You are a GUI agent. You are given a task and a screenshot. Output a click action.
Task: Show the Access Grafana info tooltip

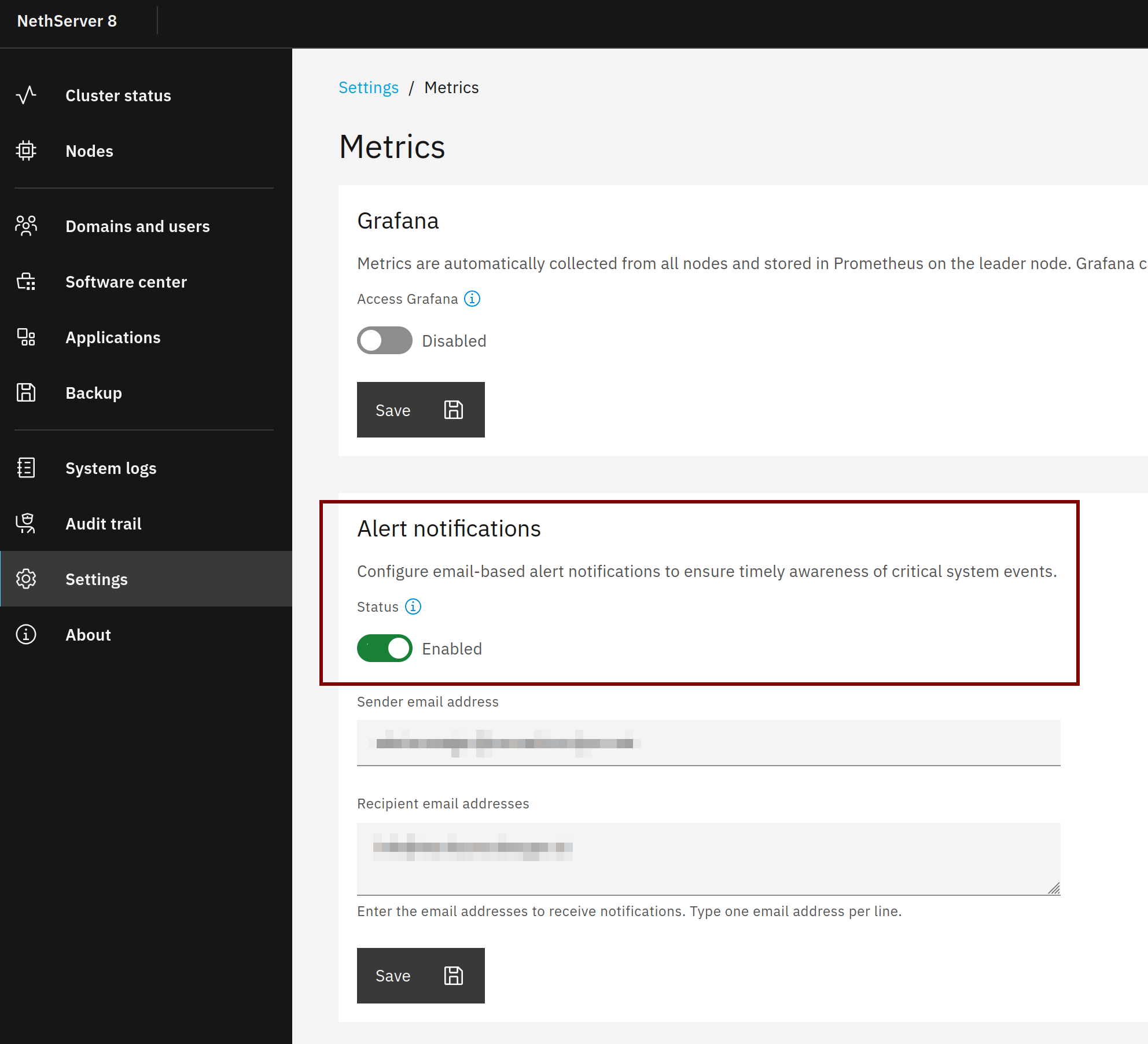(472, 299)
